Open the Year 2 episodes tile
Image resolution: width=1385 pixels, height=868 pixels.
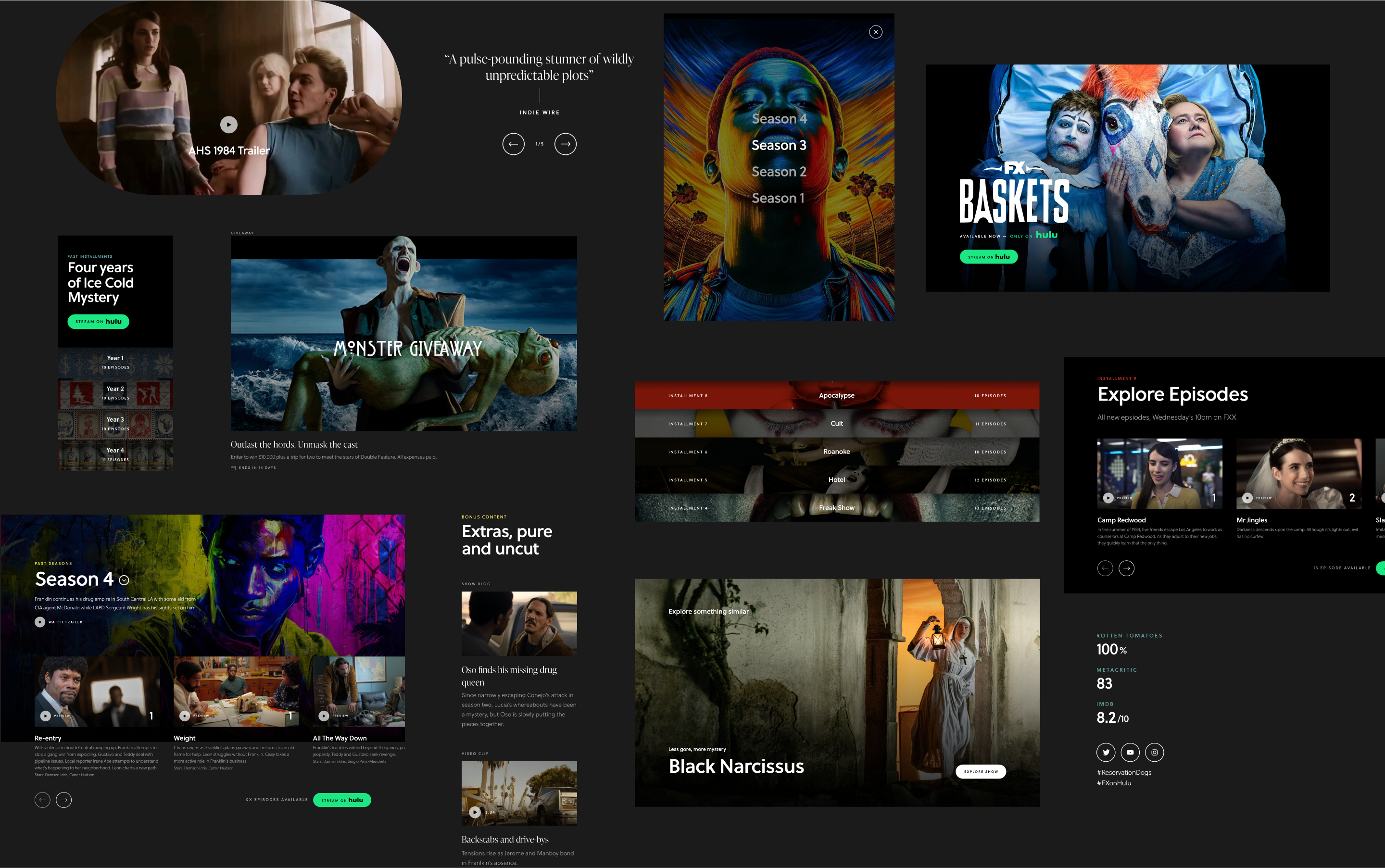[x=115, y=393]
